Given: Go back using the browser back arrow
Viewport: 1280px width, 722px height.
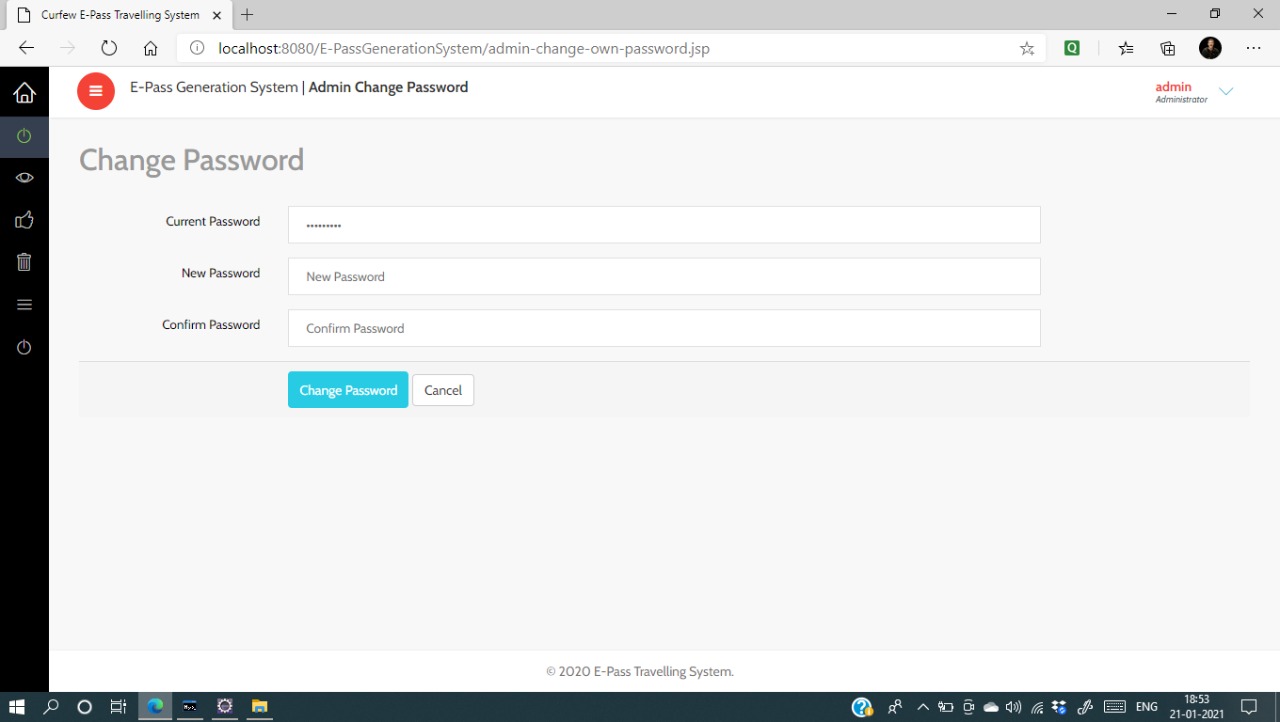Looking at the screenshot, I should point(27,48).
